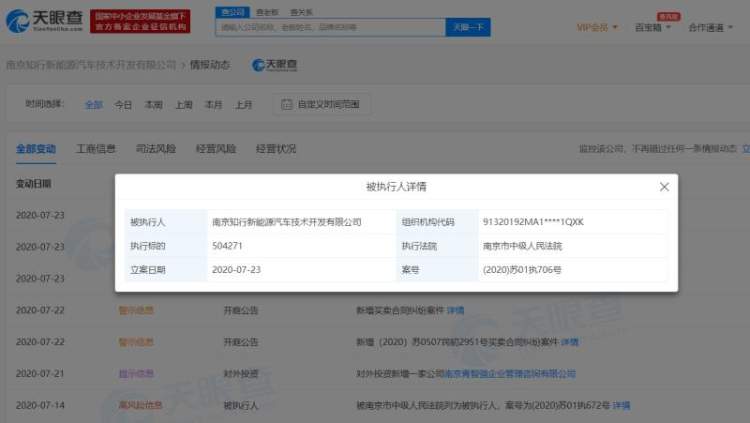Filter time range by 上周

point(184,104)
